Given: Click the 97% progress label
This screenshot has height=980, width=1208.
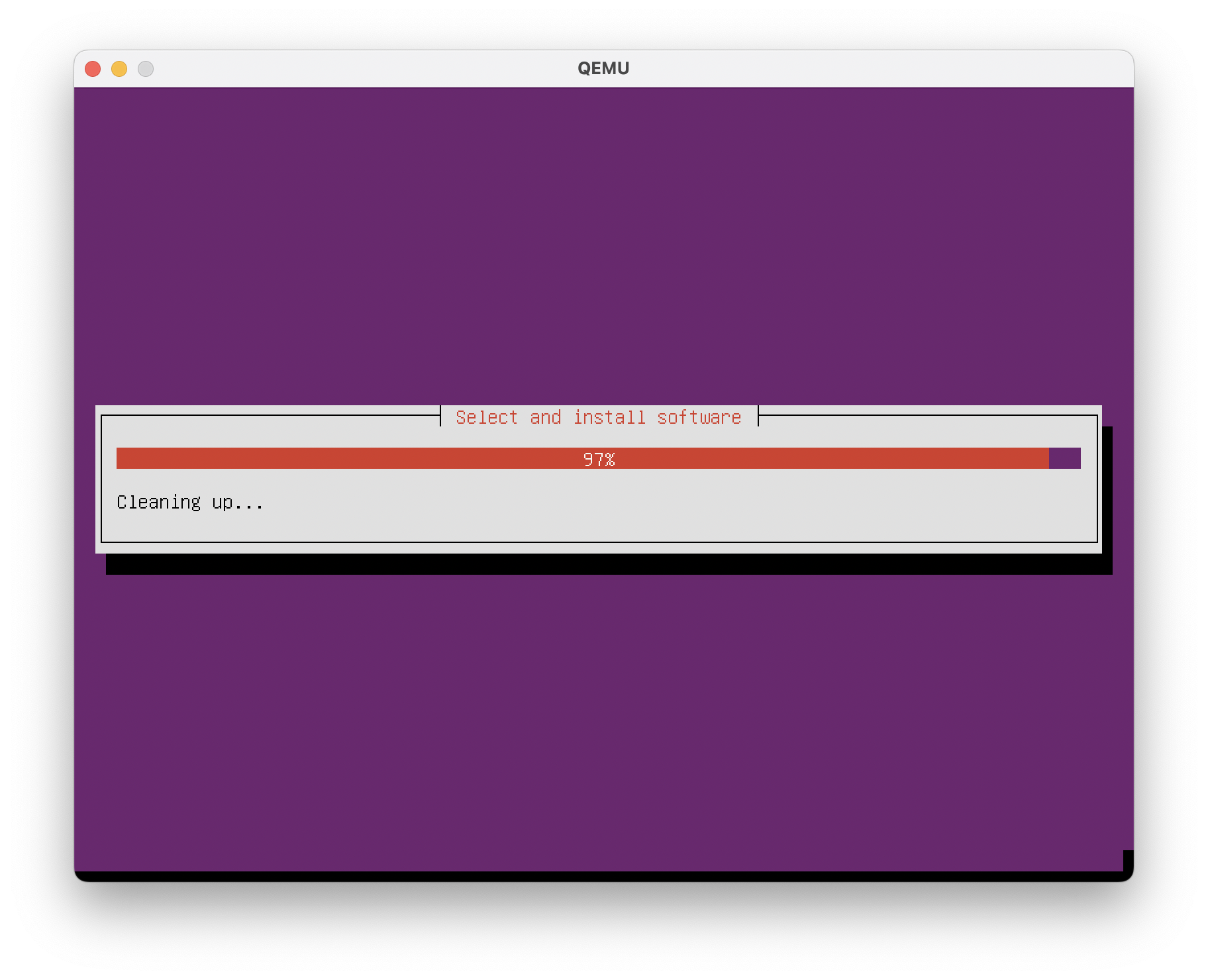Looking at the screenshot, I should coord(599,459).
